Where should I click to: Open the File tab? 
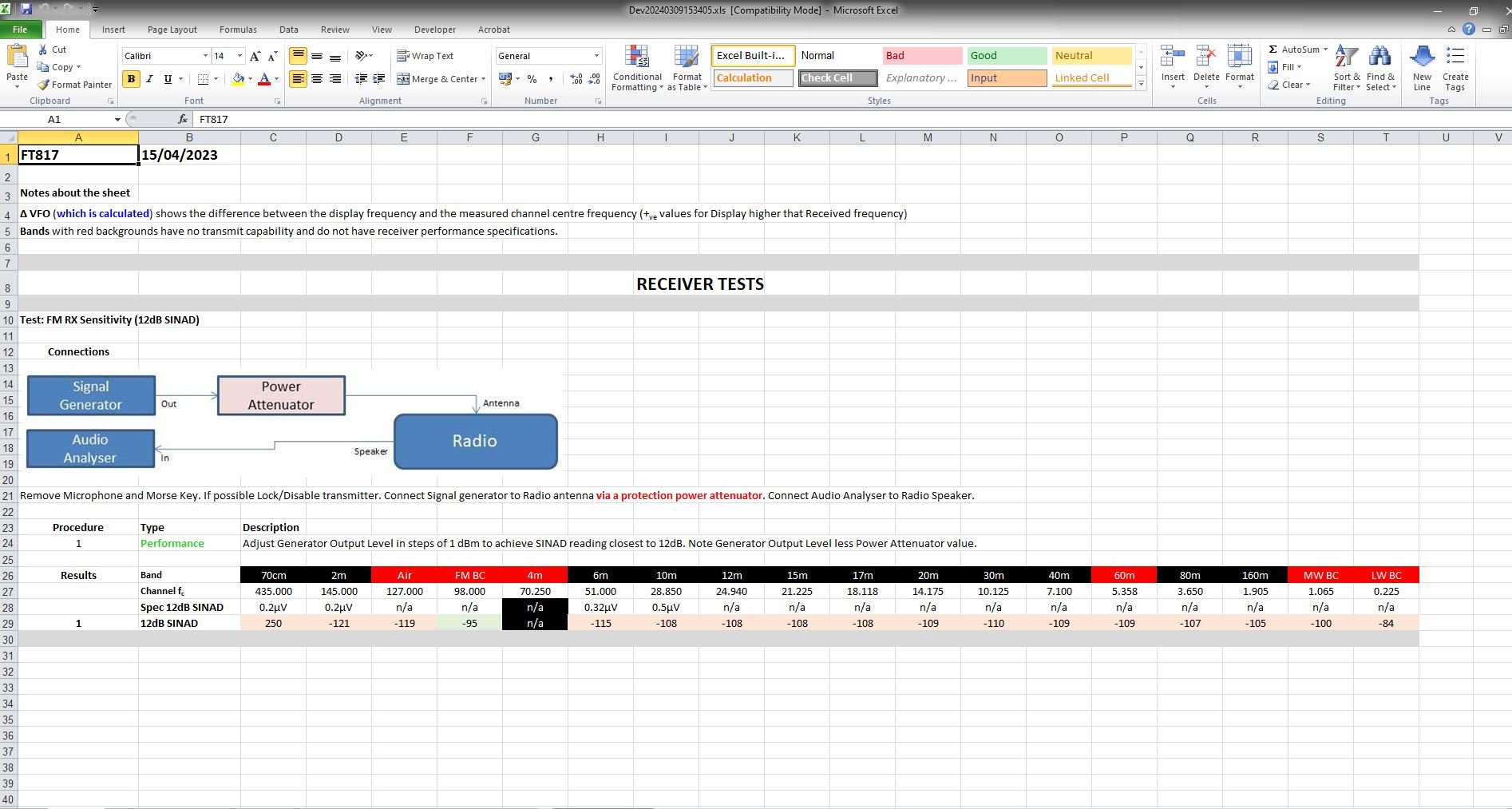tap(20, 30)
